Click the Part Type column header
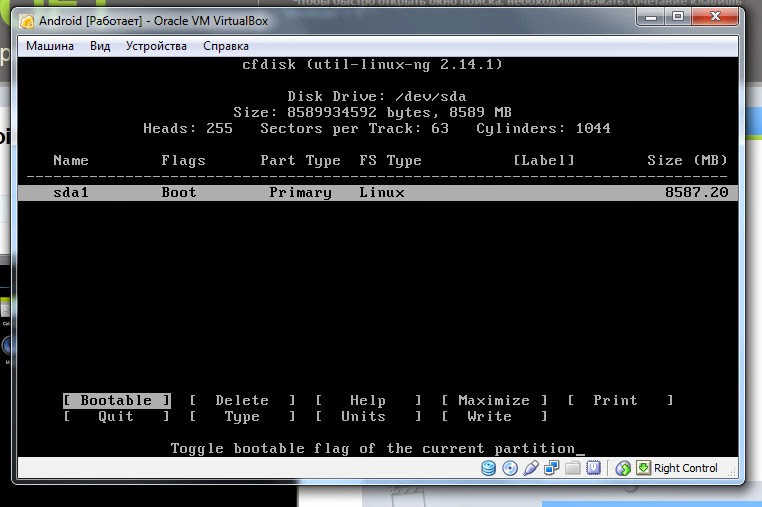Image resolution: width=762 pixels, height=507 pixels. point(300,161)
